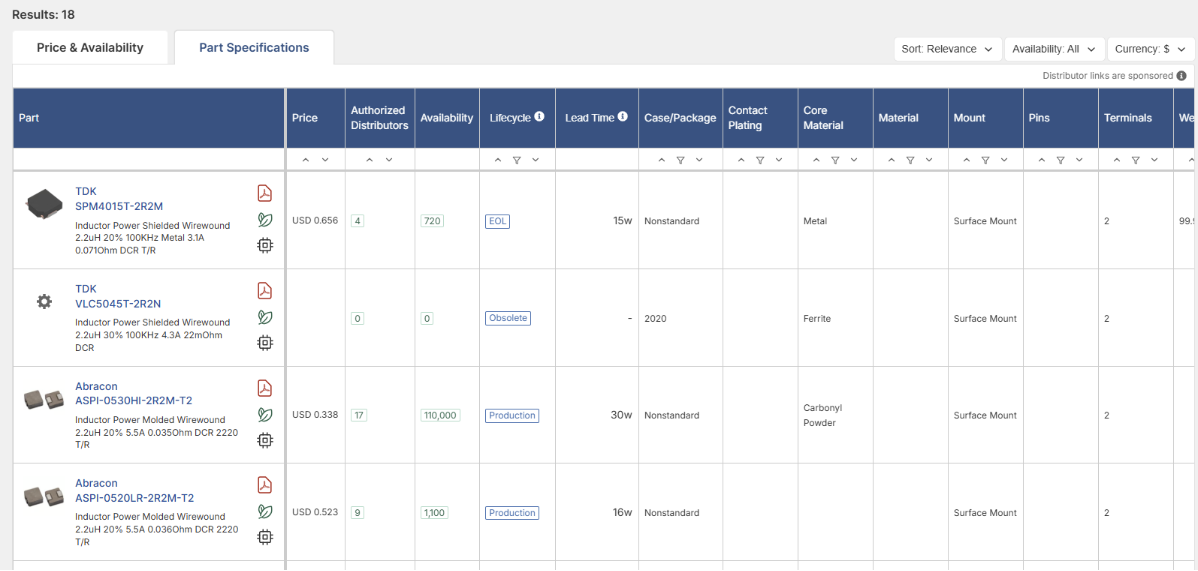Click the green leaf icon for SPM4015T-2R2M
Image resolution: width=1198 pixels, height=571 pixels.
tap(265, 220)
